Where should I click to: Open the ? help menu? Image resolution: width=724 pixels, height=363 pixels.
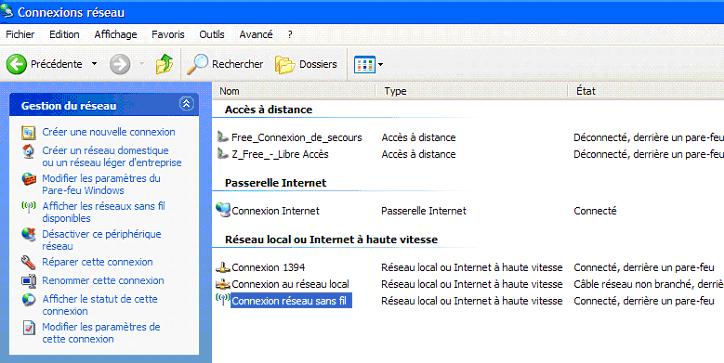[x=290, y=35]
